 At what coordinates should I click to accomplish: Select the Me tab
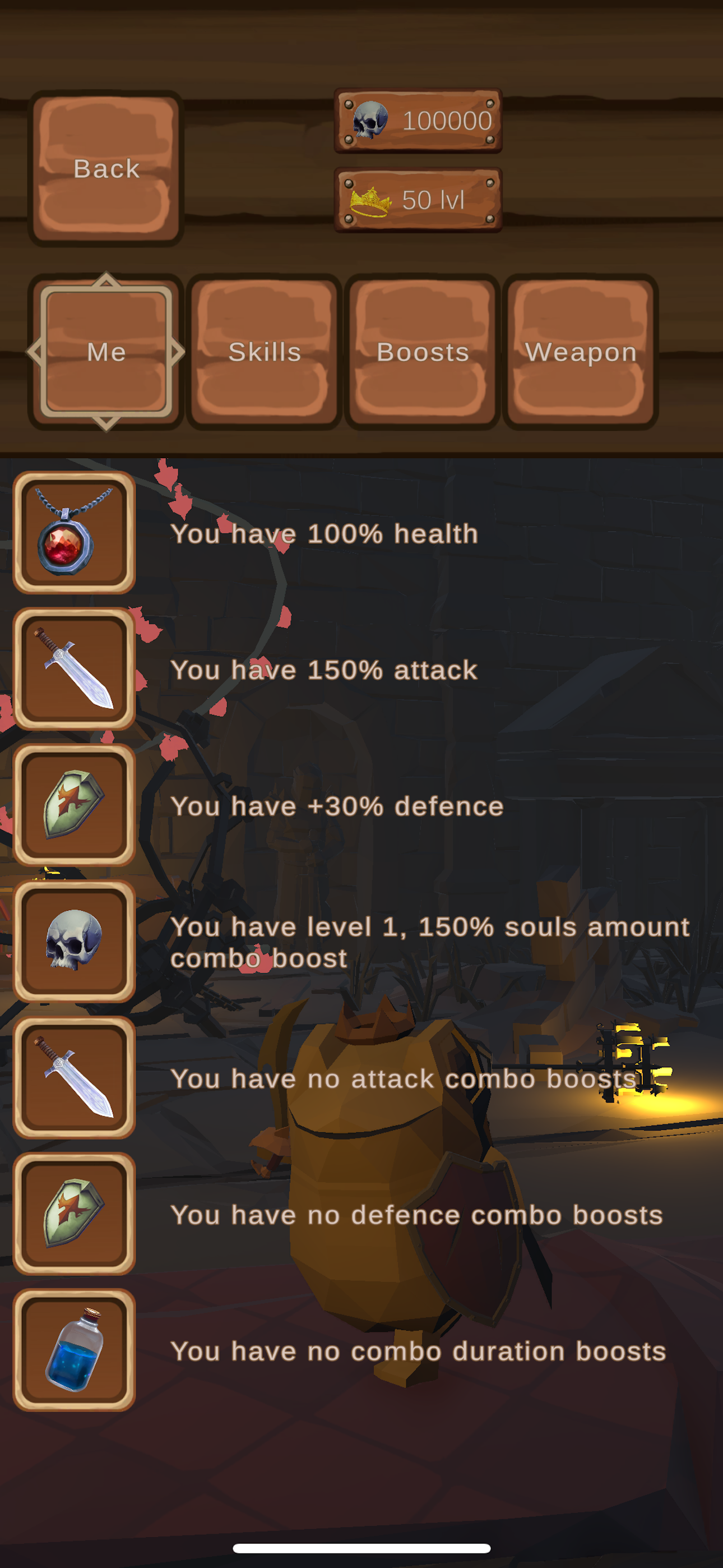point(106,352)
